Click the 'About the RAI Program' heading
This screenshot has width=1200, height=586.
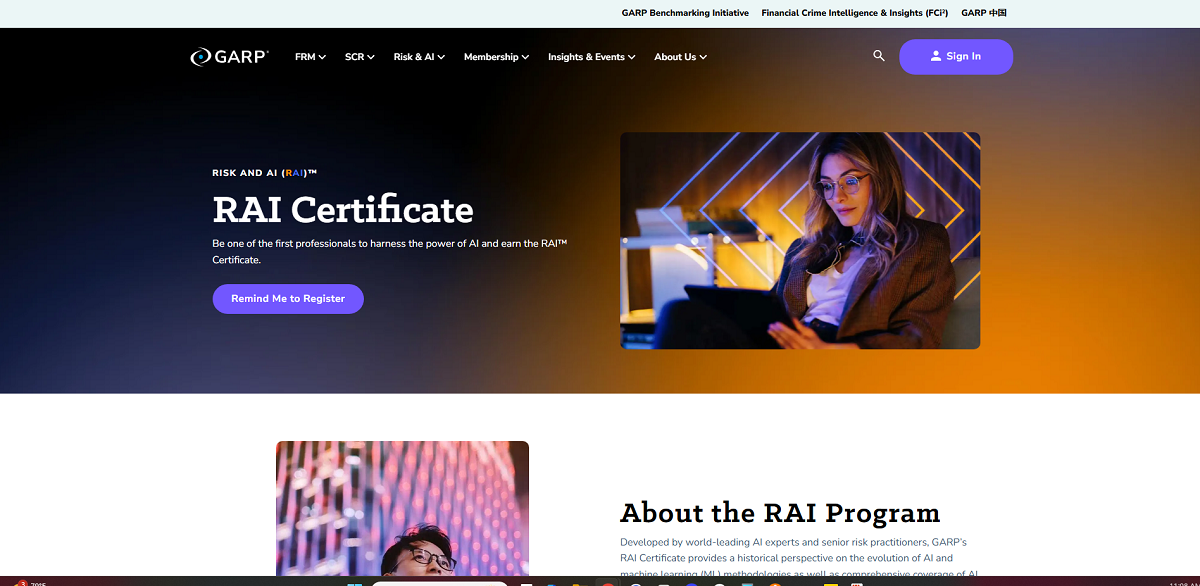pos(780,513)
